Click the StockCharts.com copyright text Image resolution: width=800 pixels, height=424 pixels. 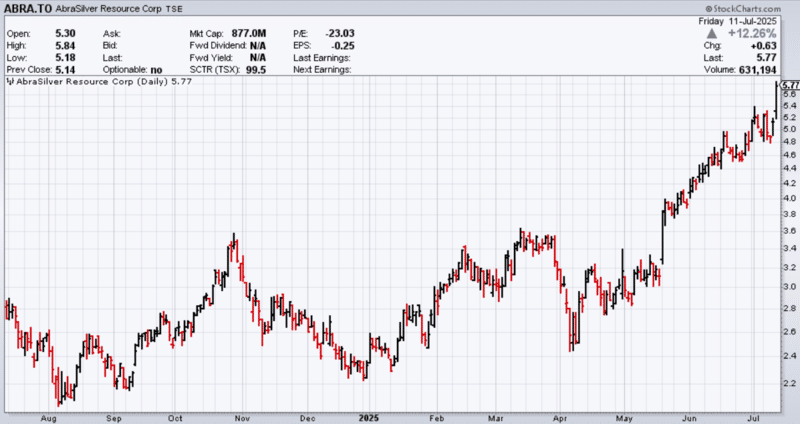743,9
